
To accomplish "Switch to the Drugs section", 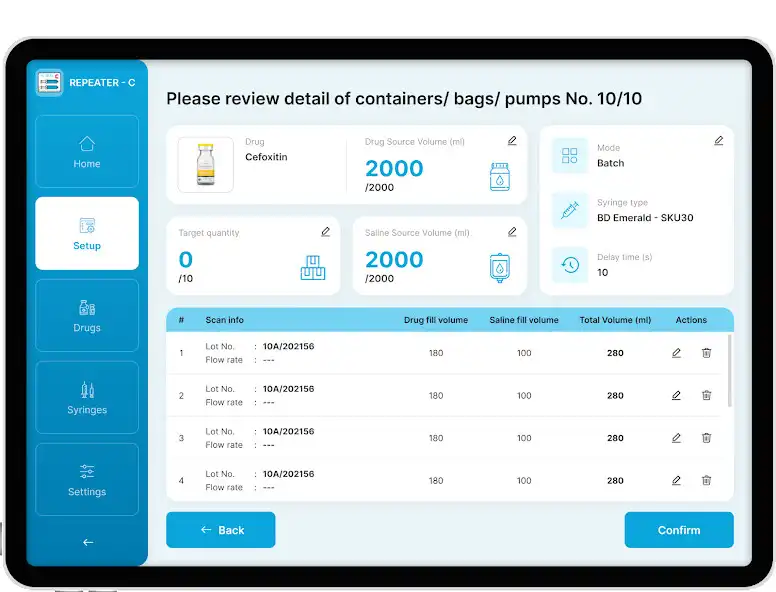I will (87, 316).
